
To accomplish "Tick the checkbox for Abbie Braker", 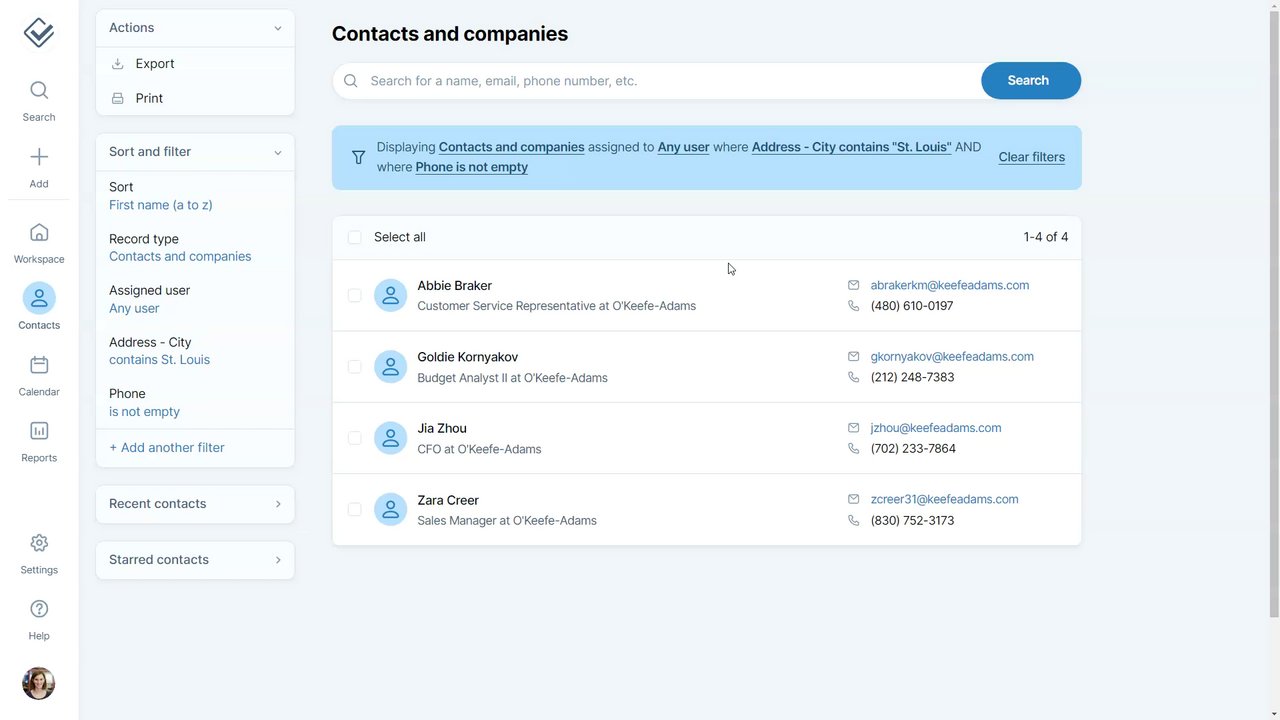I will (x=355, y=296).
